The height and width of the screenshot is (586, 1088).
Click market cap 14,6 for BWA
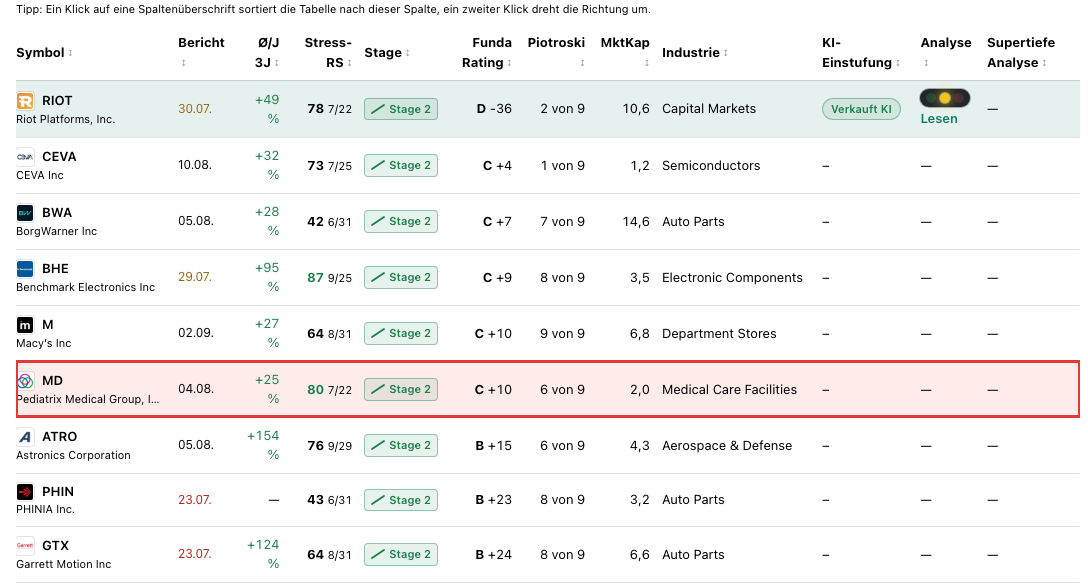[x=636, y=222]
